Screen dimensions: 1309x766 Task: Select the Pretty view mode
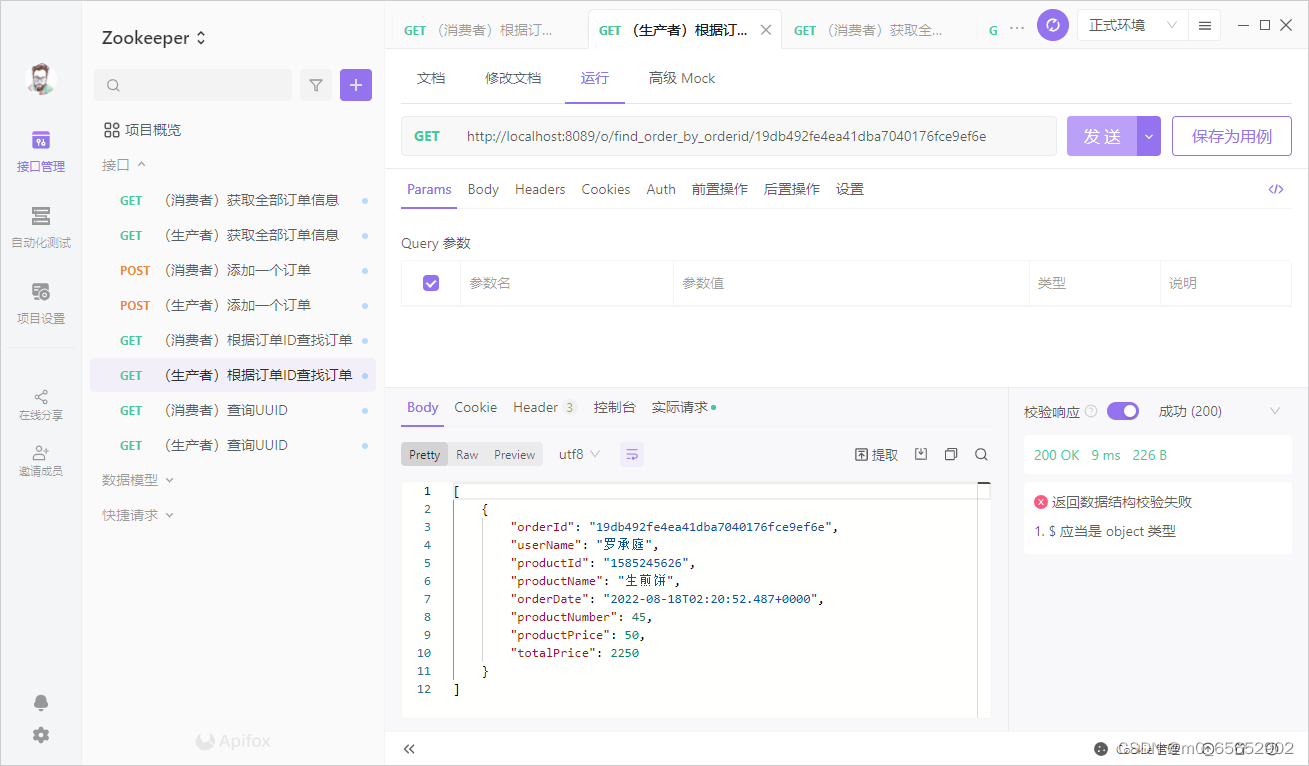424,454
